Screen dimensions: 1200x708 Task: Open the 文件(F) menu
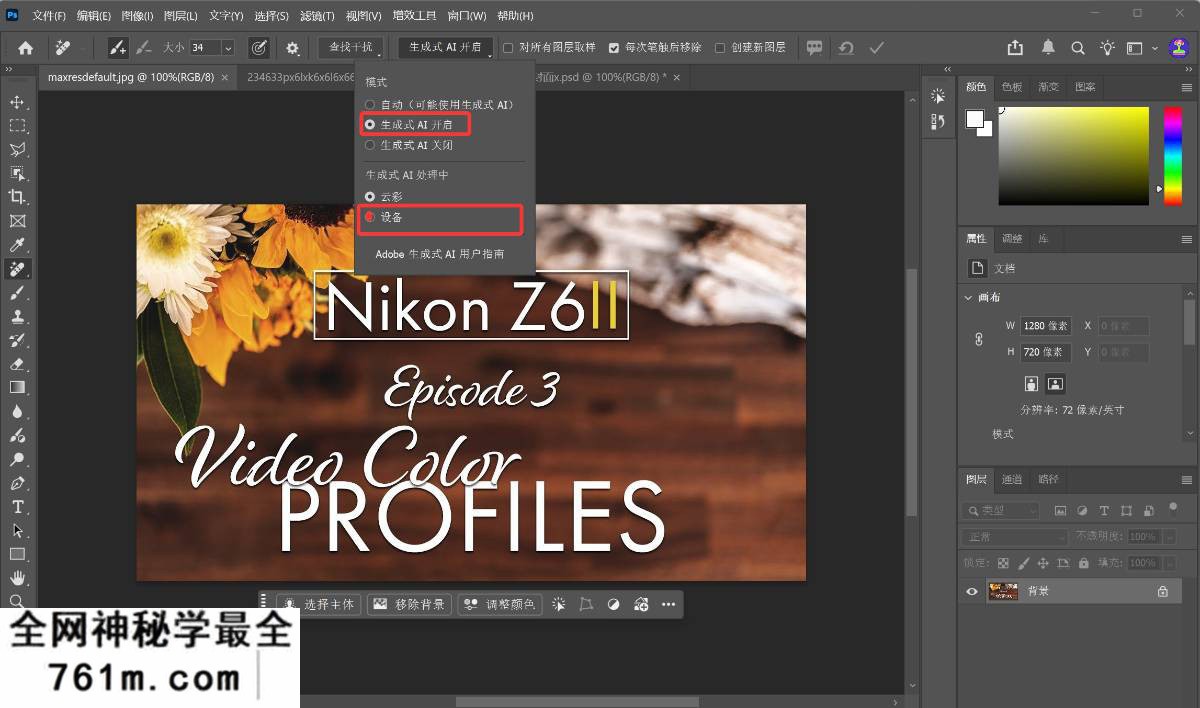(x=49, y=16)
